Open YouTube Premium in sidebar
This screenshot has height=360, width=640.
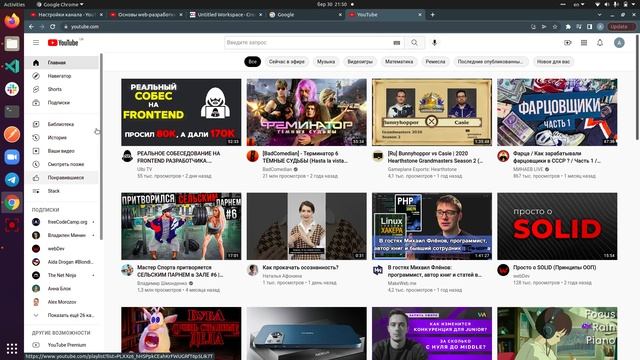pyautogui.click(x=61, y=345)
